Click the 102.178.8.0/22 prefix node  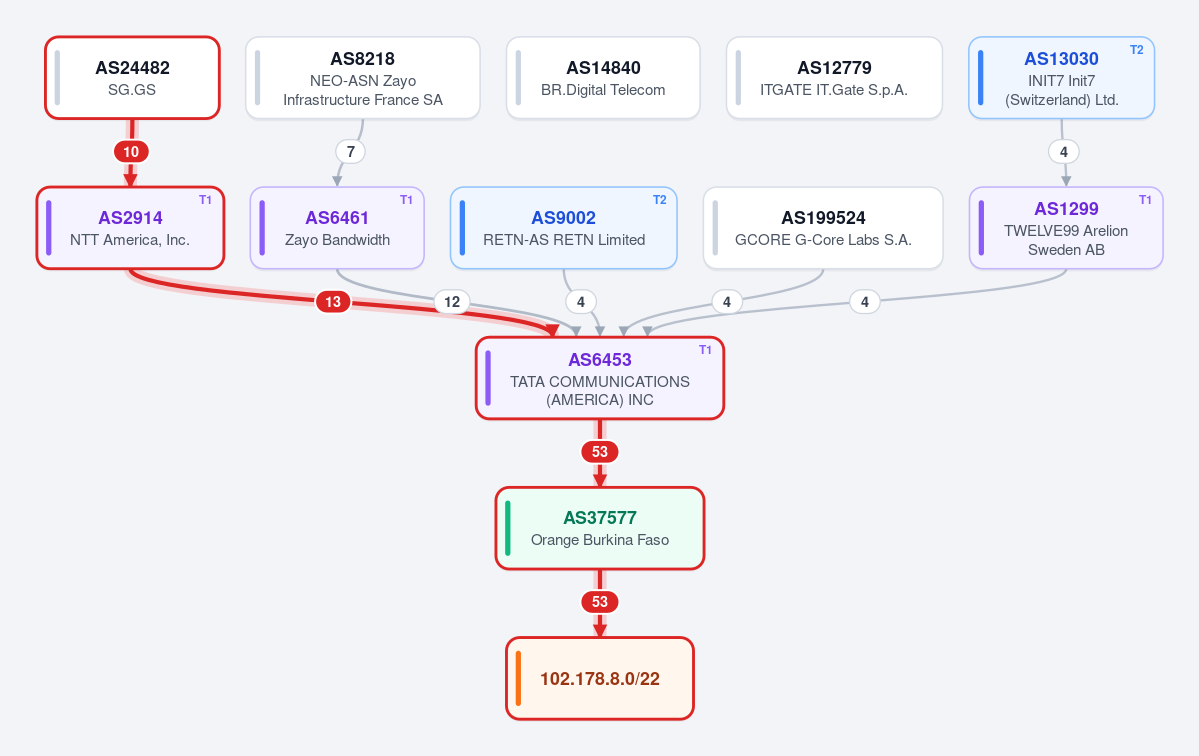point(600,679)
